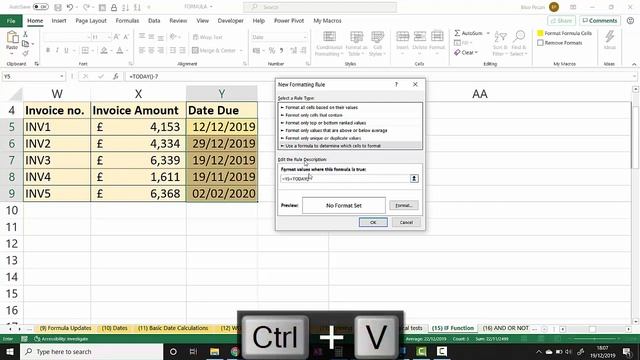Open the Name Box dropdown showing Y5
Viewport: 640px width, 360px height.
pyautogui.click(x=62, y=76)
